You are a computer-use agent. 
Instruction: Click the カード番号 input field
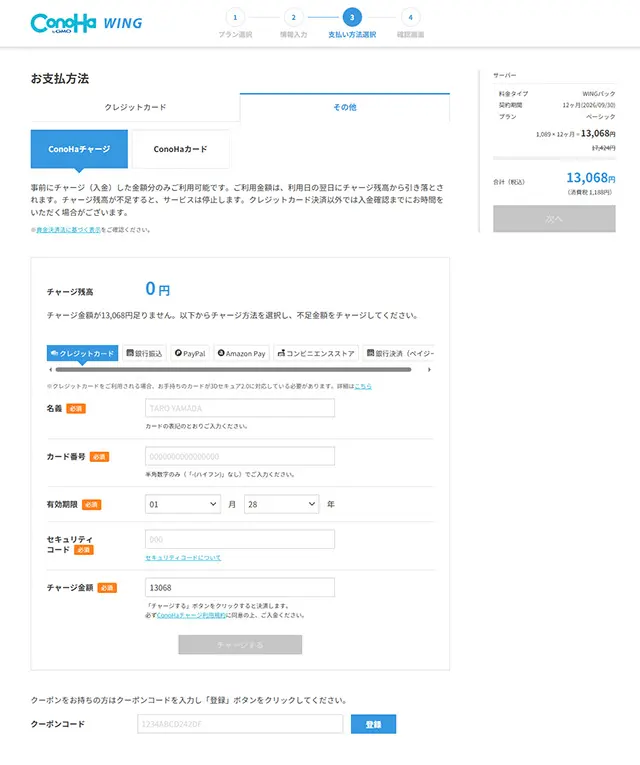pos(239,456)
